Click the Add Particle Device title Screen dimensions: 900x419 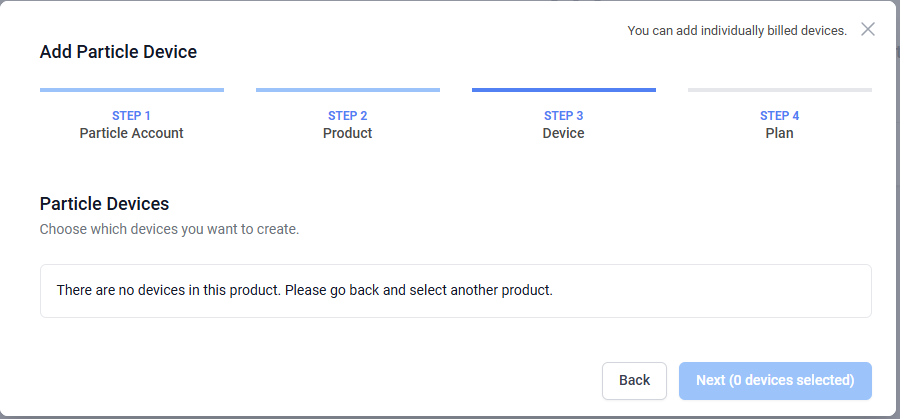tap(118, 52)
